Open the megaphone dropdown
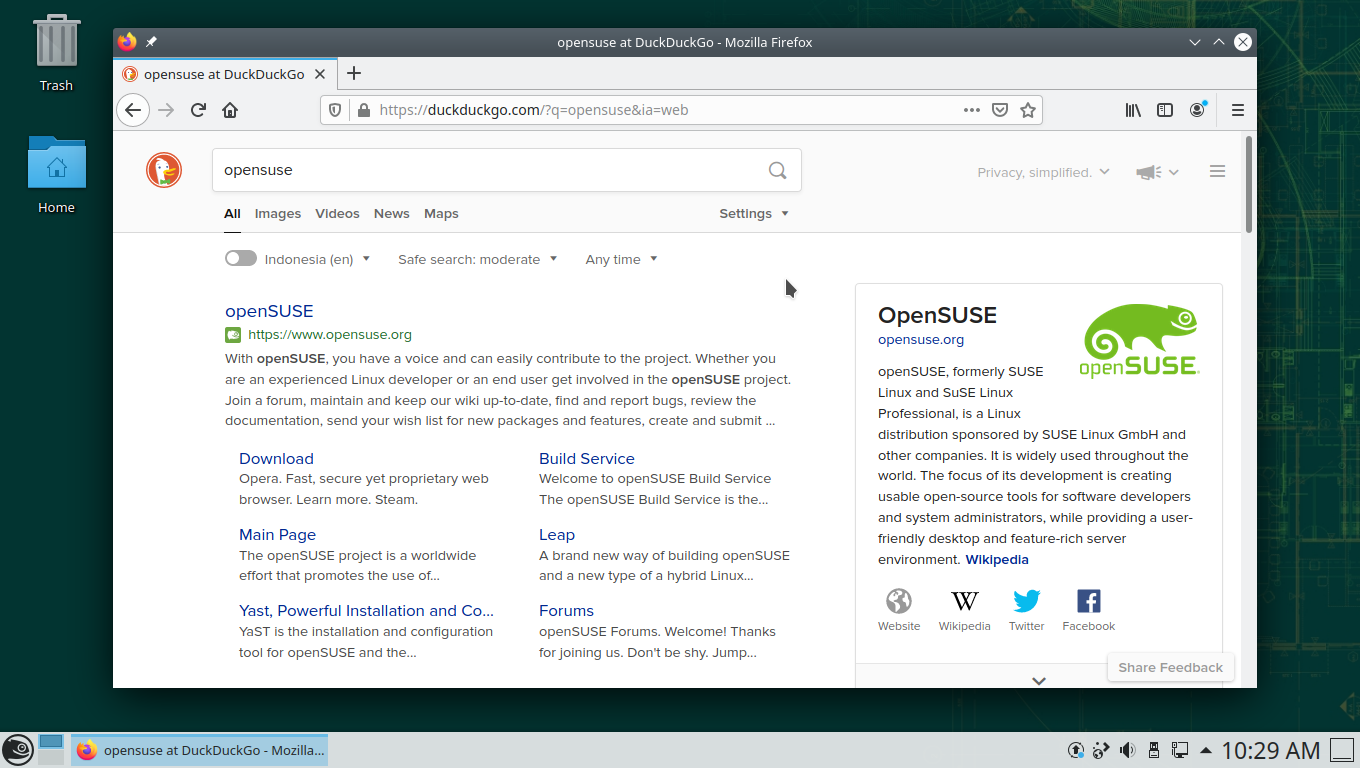 tap(1158, 172)
